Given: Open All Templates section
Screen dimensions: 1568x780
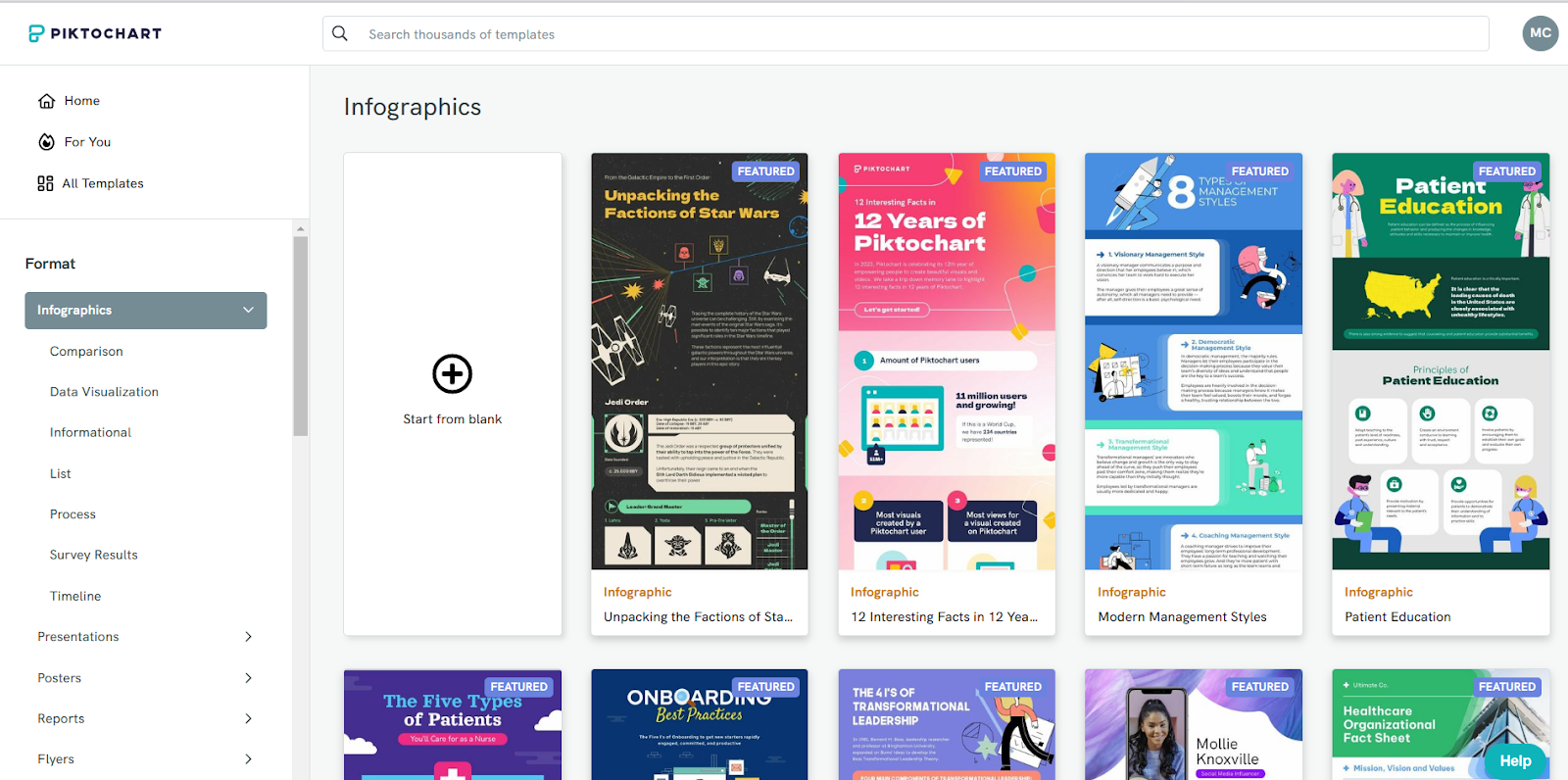Looking at the screenshot, I should (103, 183).
